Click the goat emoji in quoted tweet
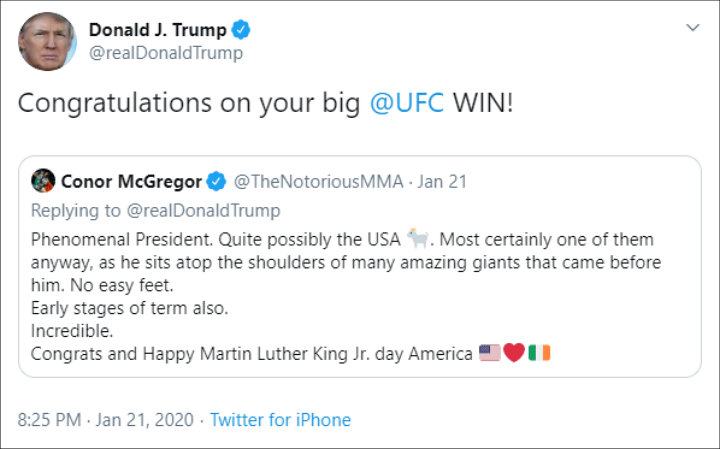Viewport: 720px width, 449px height. [417, 239]
